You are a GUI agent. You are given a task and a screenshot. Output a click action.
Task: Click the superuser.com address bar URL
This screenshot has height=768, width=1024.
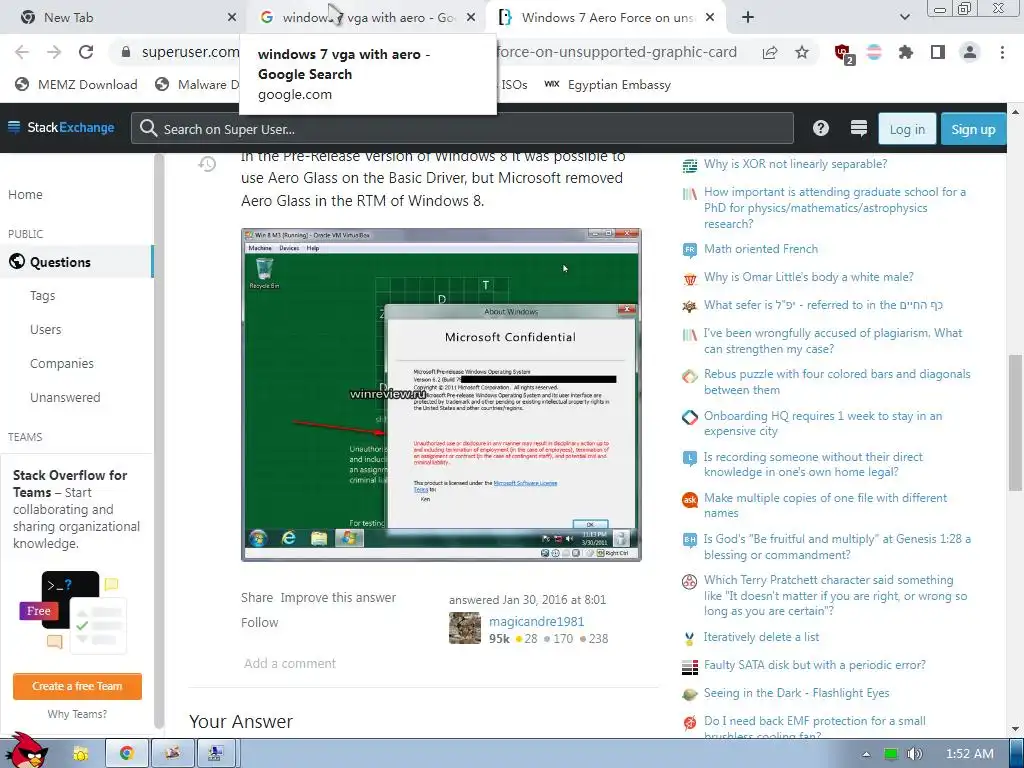click(x=190, y=52)
